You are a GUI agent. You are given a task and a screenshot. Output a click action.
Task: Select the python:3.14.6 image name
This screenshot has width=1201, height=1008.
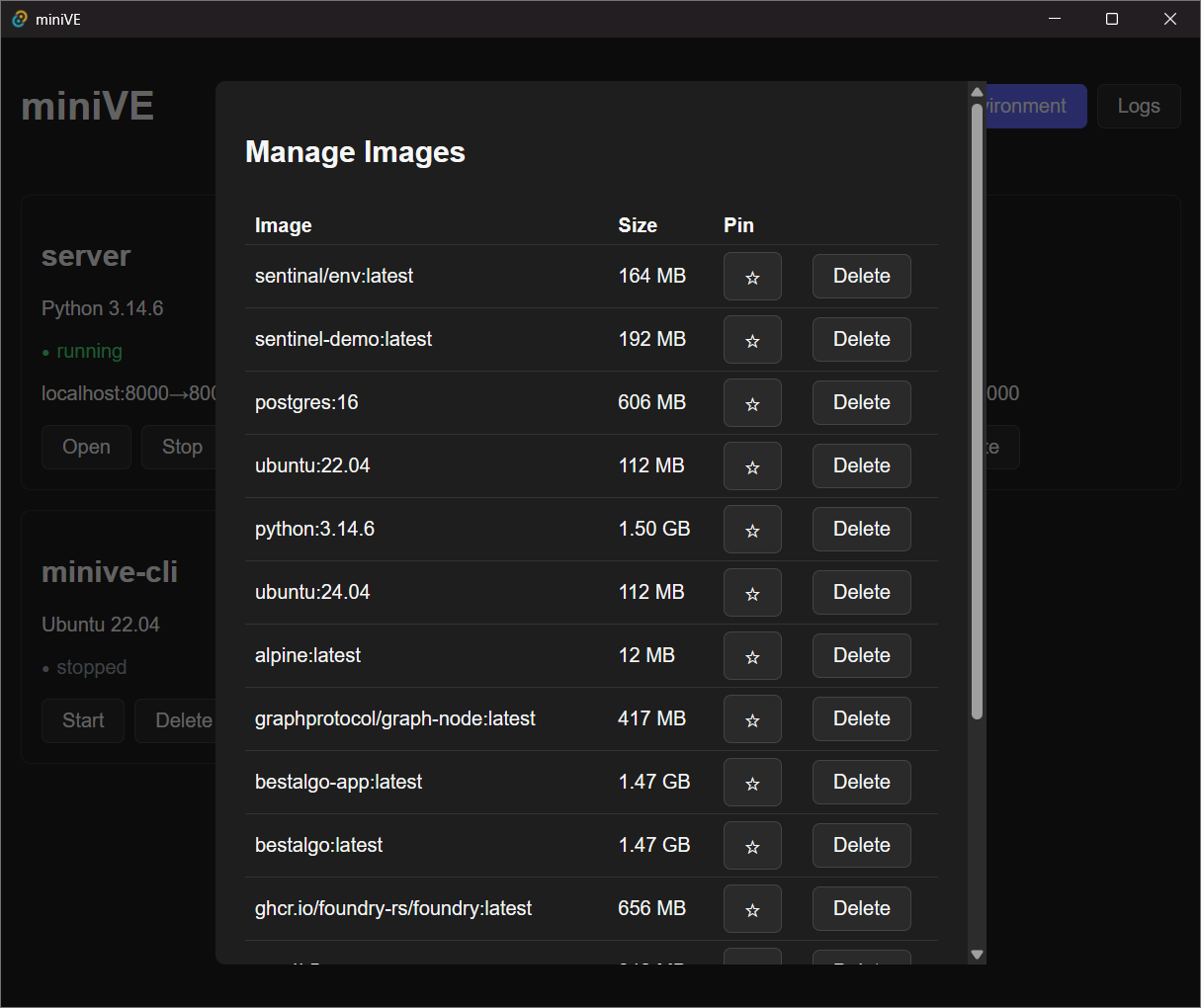tap(314, 529)
